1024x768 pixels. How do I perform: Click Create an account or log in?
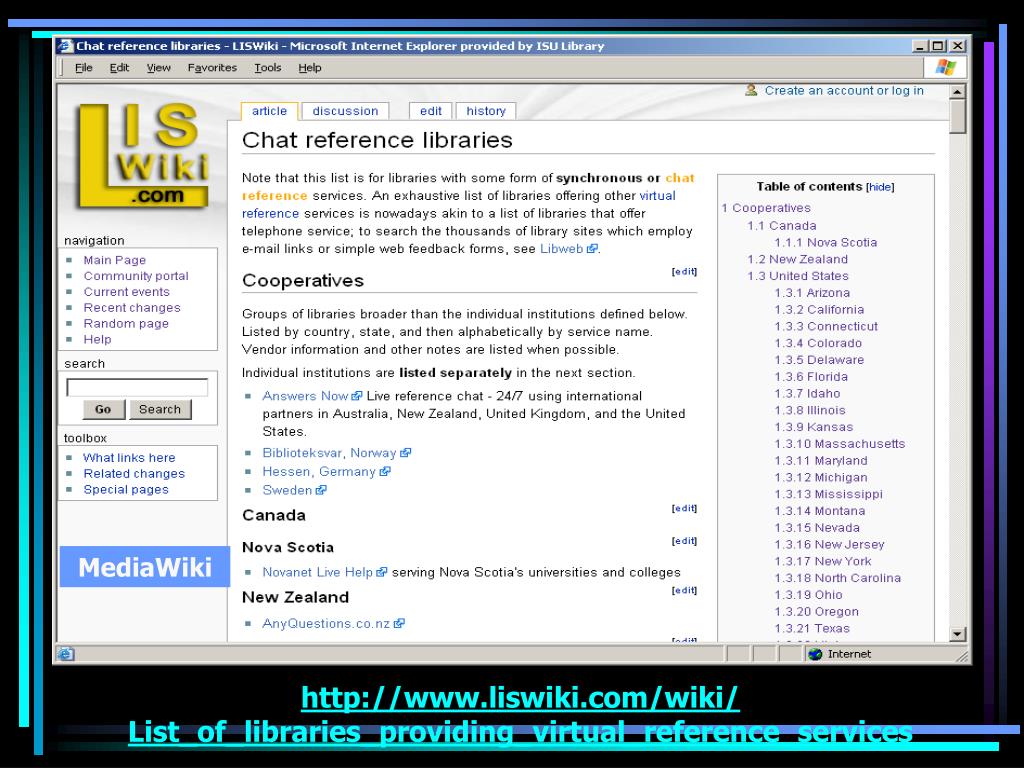point(844,91)
